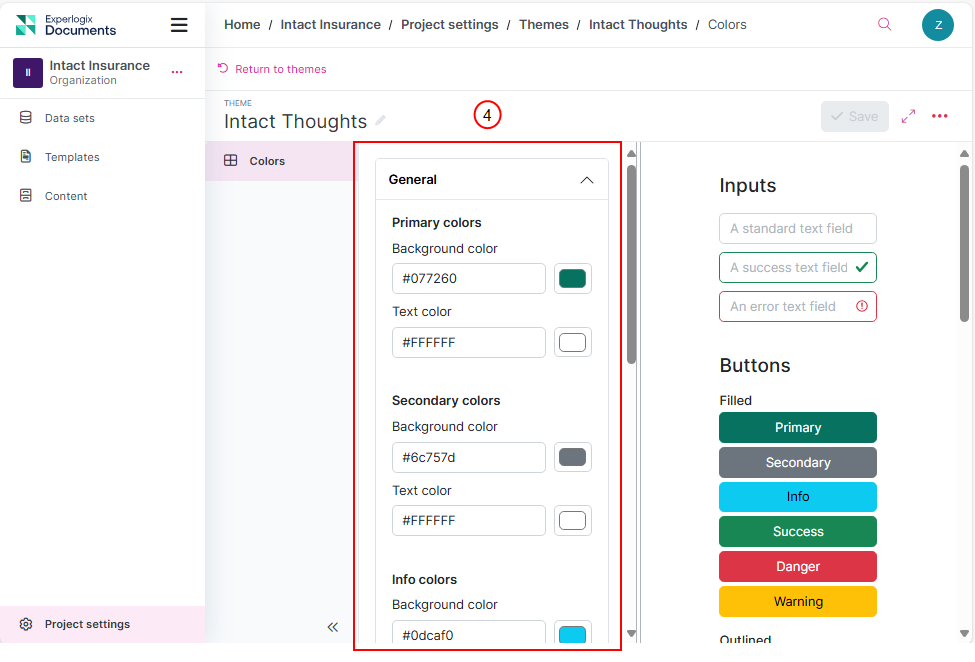Go to Templates in the sidebar
The image size is (975, 662).
point(72,157)
